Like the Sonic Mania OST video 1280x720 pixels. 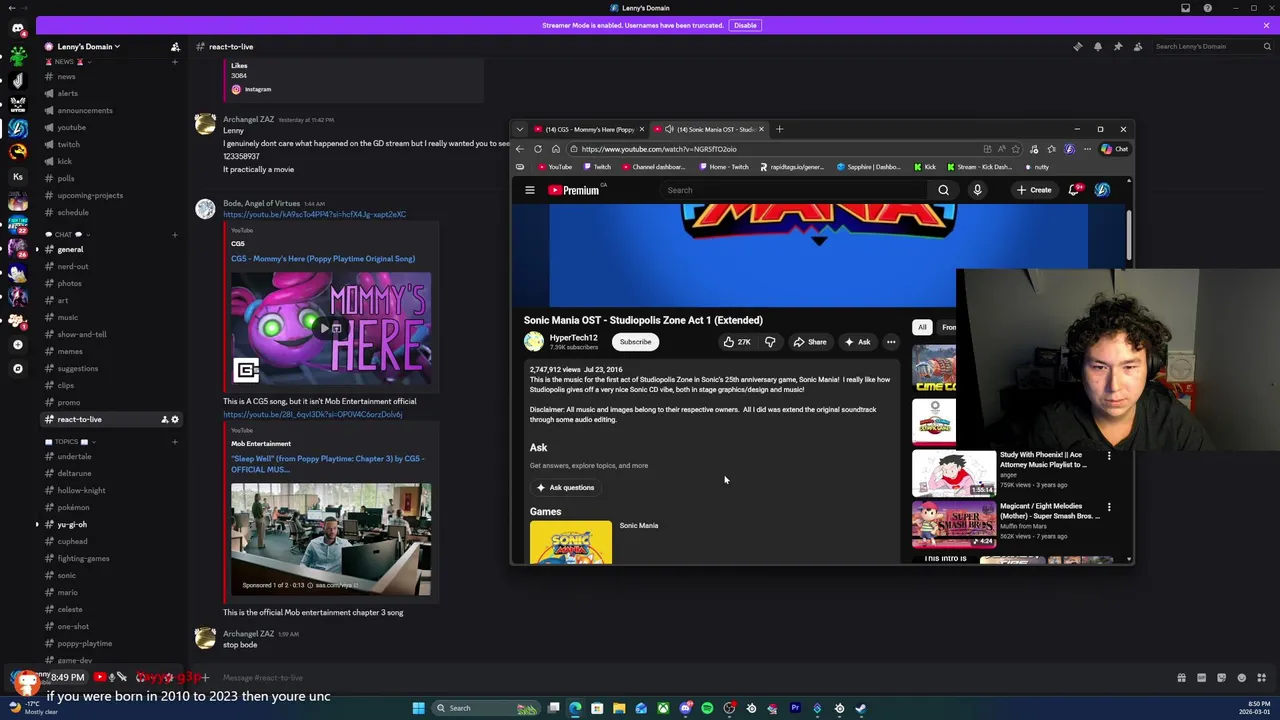point(737,342)
